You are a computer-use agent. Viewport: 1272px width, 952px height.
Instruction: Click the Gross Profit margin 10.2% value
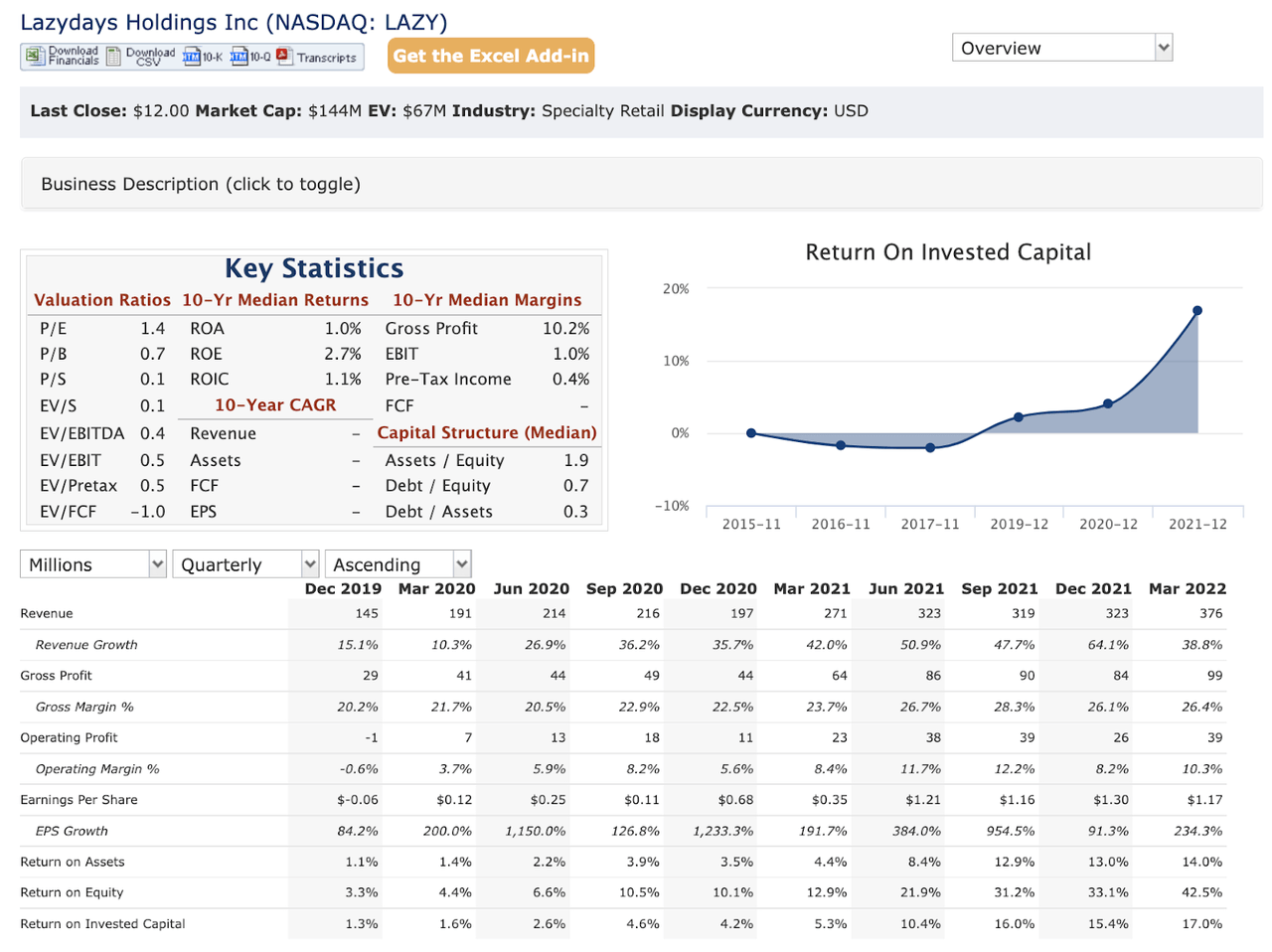565,328
